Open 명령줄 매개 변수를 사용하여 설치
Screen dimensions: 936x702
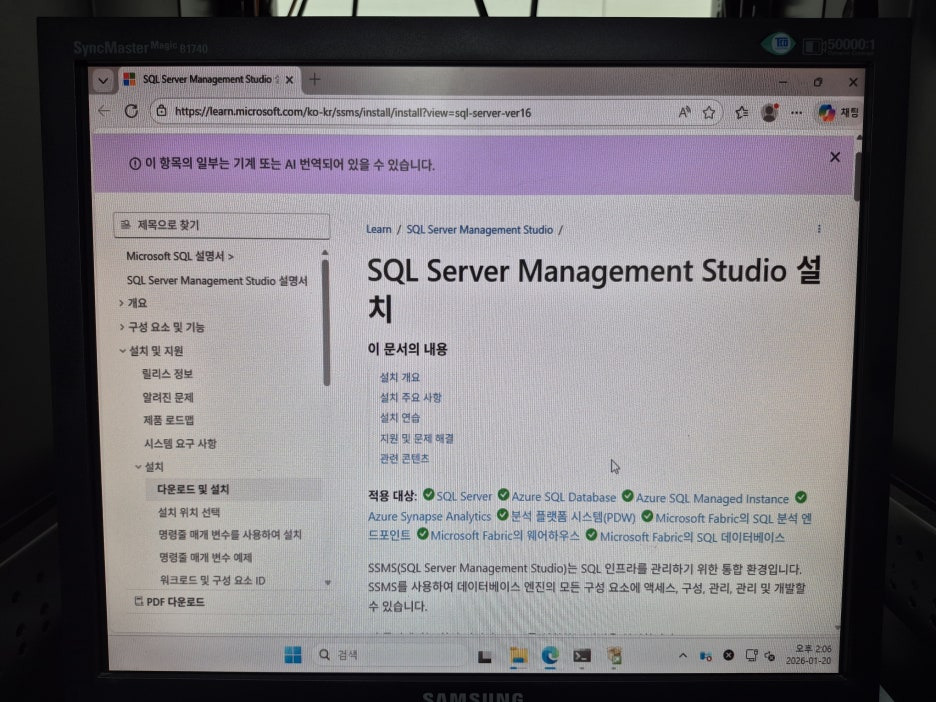tap(230, 534)
